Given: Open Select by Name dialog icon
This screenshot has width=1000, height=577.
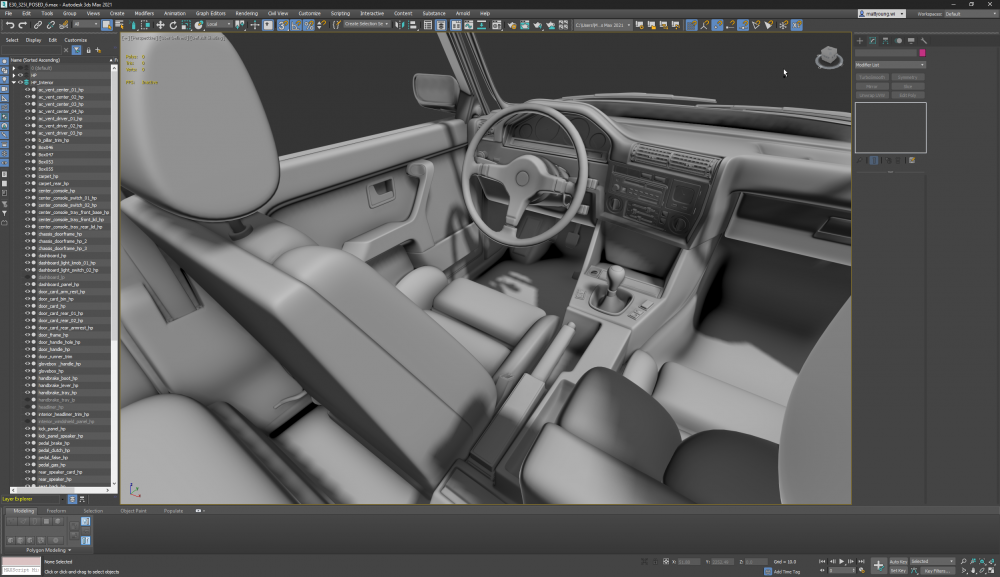Looking at the screenshot, I should coord(119,25).
